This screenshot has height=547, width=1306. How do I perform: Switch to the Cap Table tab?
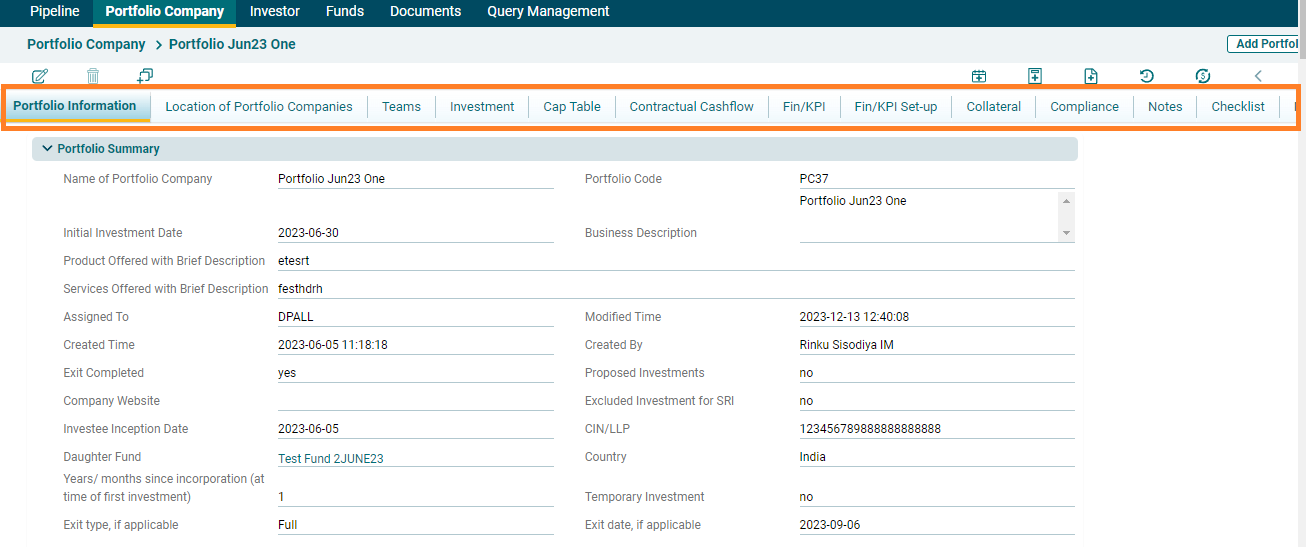coord(572,107)
